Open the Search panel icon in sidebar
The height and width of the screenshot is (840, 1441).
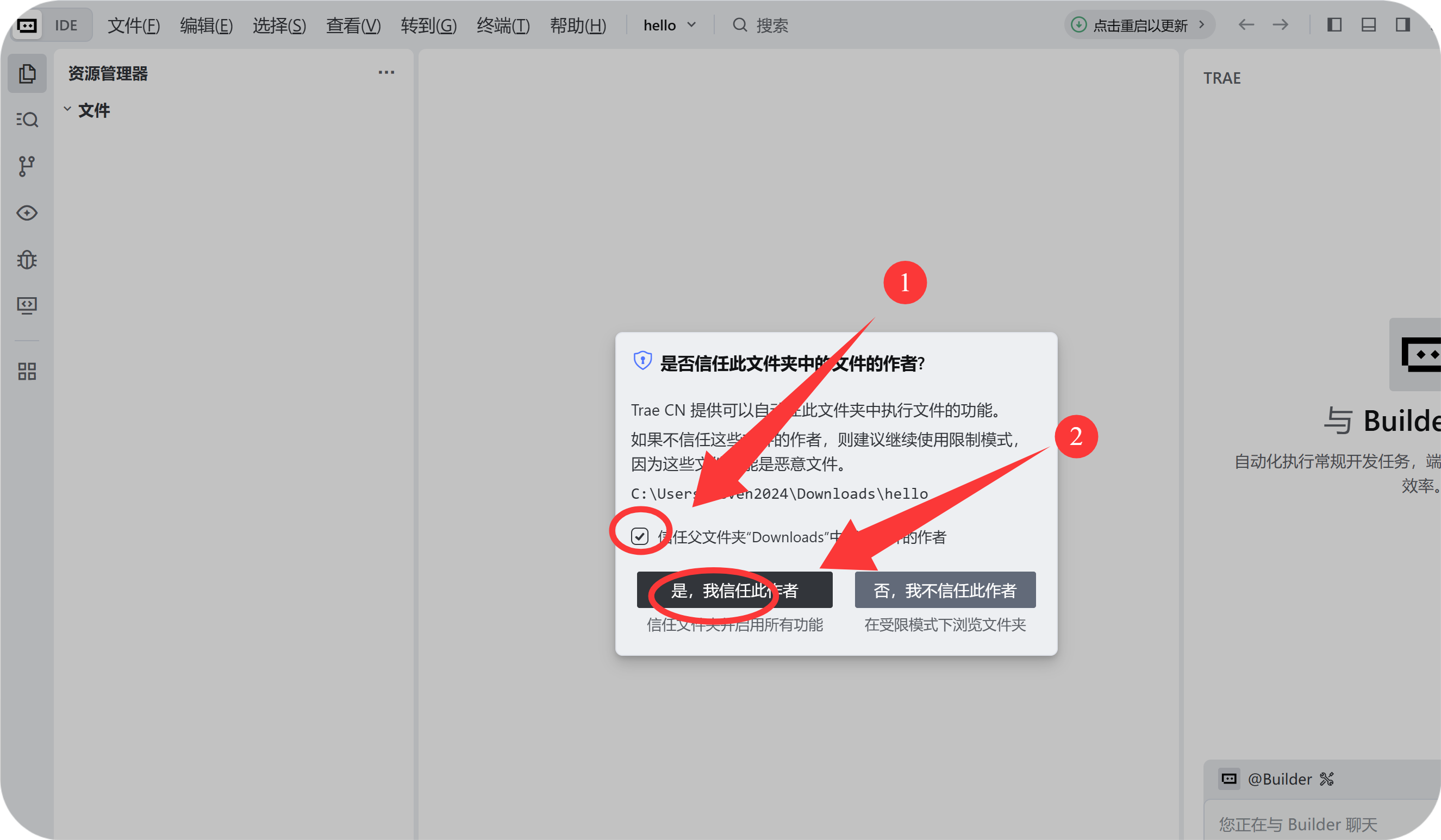pos(27,120)
